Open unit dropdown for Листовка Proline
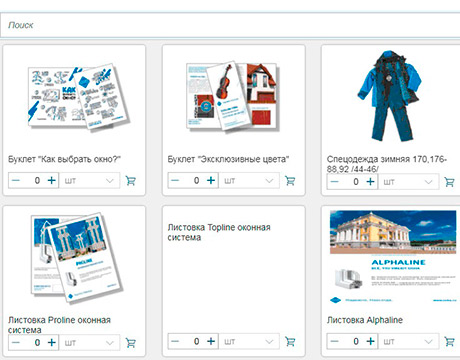Image resolution: width=460 pixels, height=360 pixels. coord(89,343)
